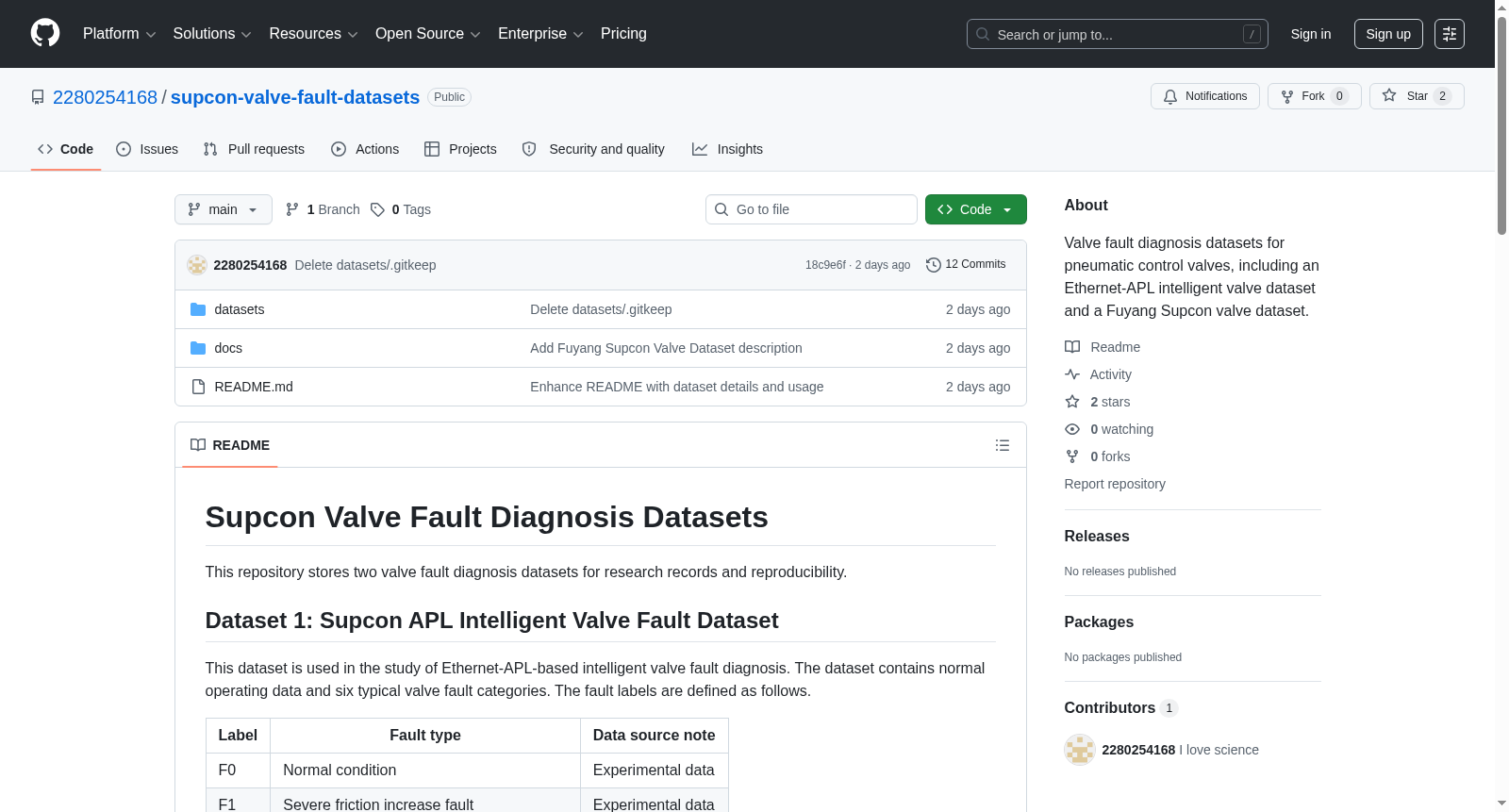The width and height of the screenshot is (1509, 812).
Task: Open the GitHub homepage logo
Action: pos(45,33)
